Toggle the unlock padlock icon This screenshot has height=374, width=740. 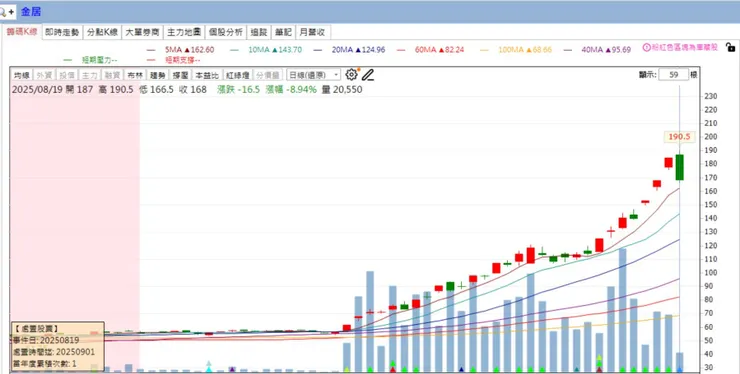tap(730, 47)
